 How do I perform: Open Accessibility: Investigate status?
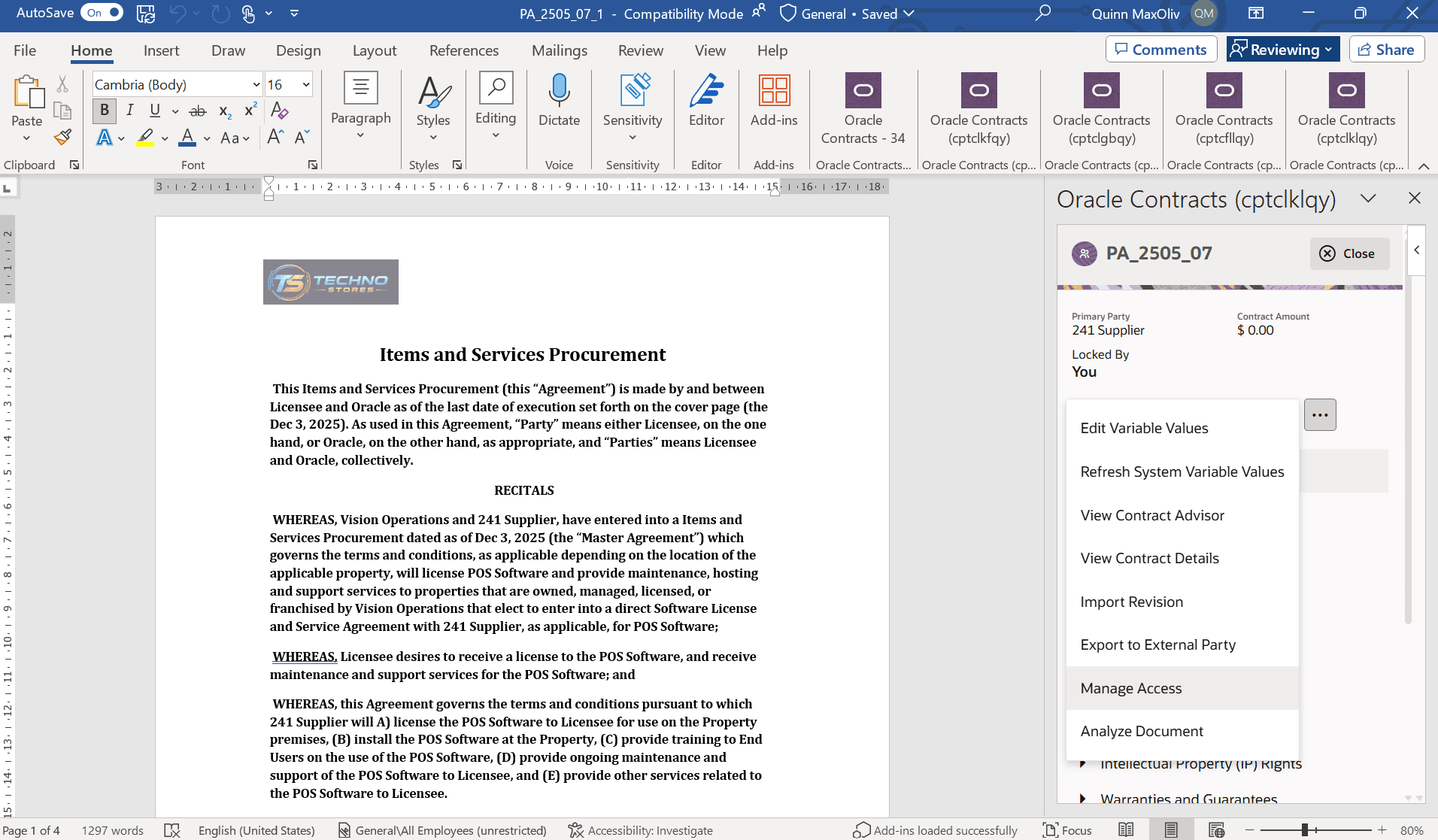coord(641,830)
